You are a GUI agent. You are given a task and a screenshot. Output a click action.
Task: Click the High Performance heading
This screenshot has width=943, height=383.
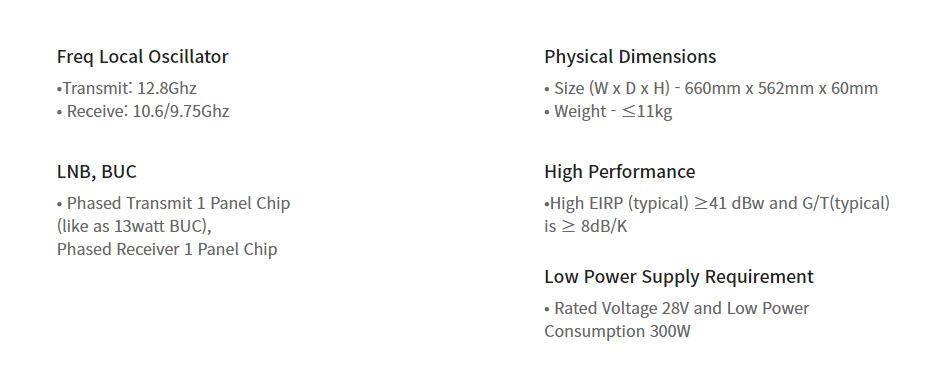click(619, 172)
